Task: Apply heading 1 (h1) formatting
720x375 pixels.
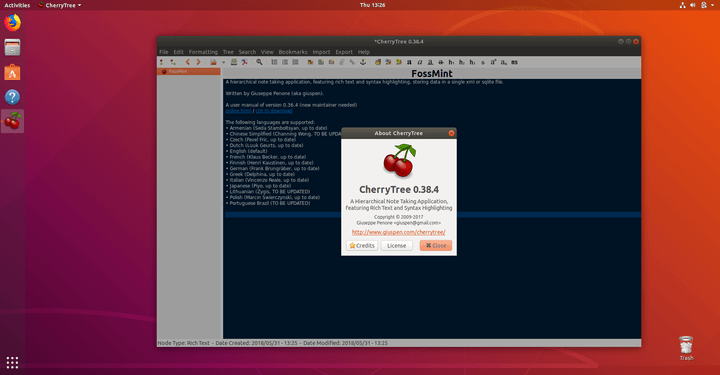Action: 451,62
